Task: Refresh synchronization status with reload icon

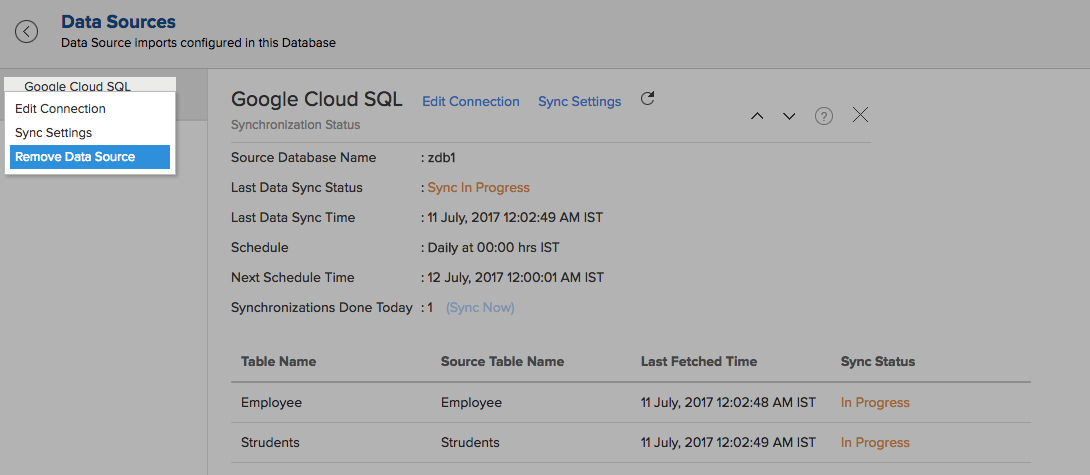Action: click(647, 99)
